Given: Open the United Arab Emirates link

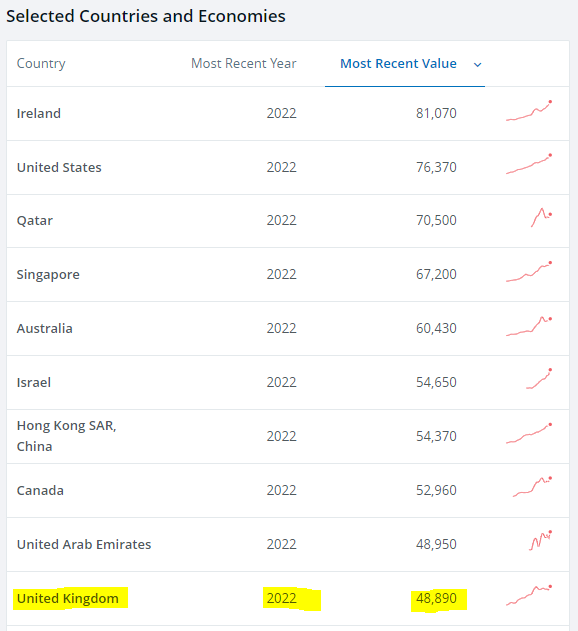Looking at the screenshot, I should click(84, 544).
